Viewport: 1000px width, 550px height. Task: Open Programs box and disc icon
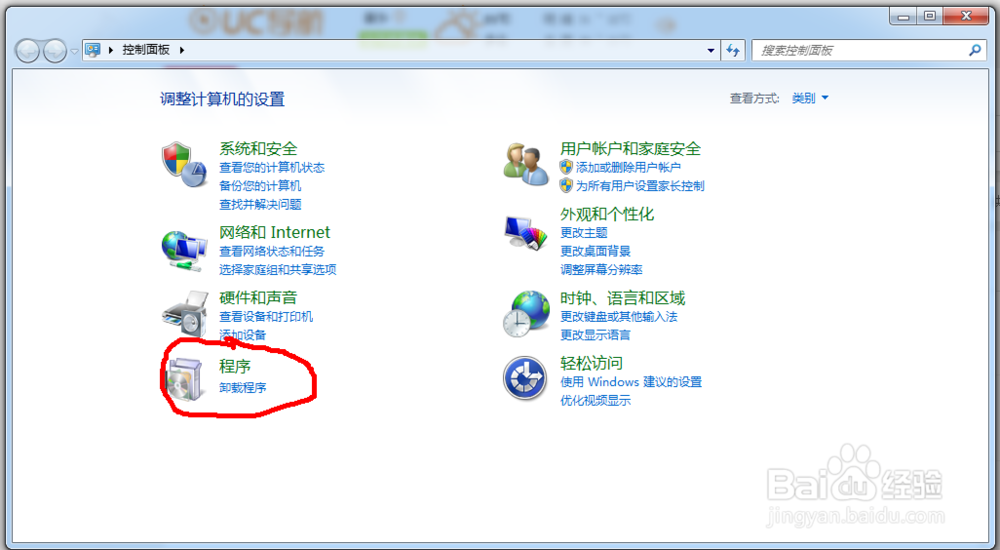coord(185,379)
